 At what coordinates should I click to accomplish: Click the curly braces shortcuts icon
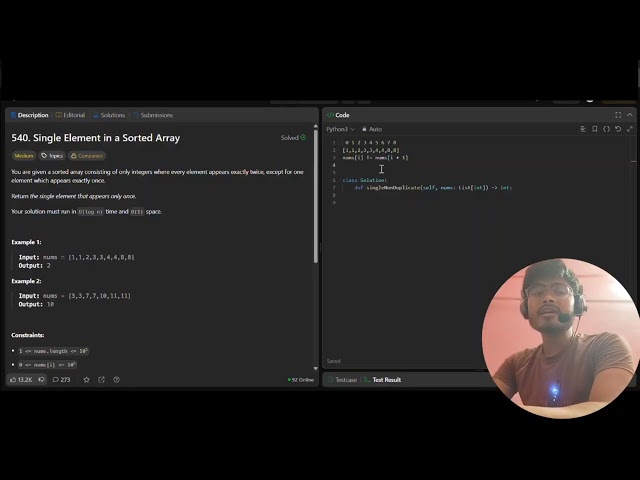607,129
